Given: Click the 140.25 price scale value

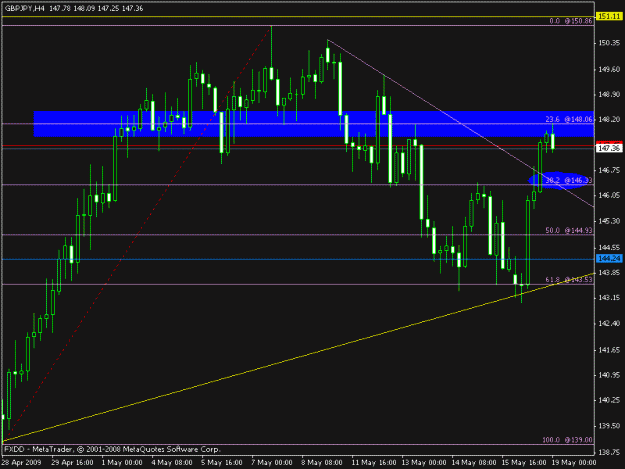Looking at the screenshot, I should pos(610,400).
